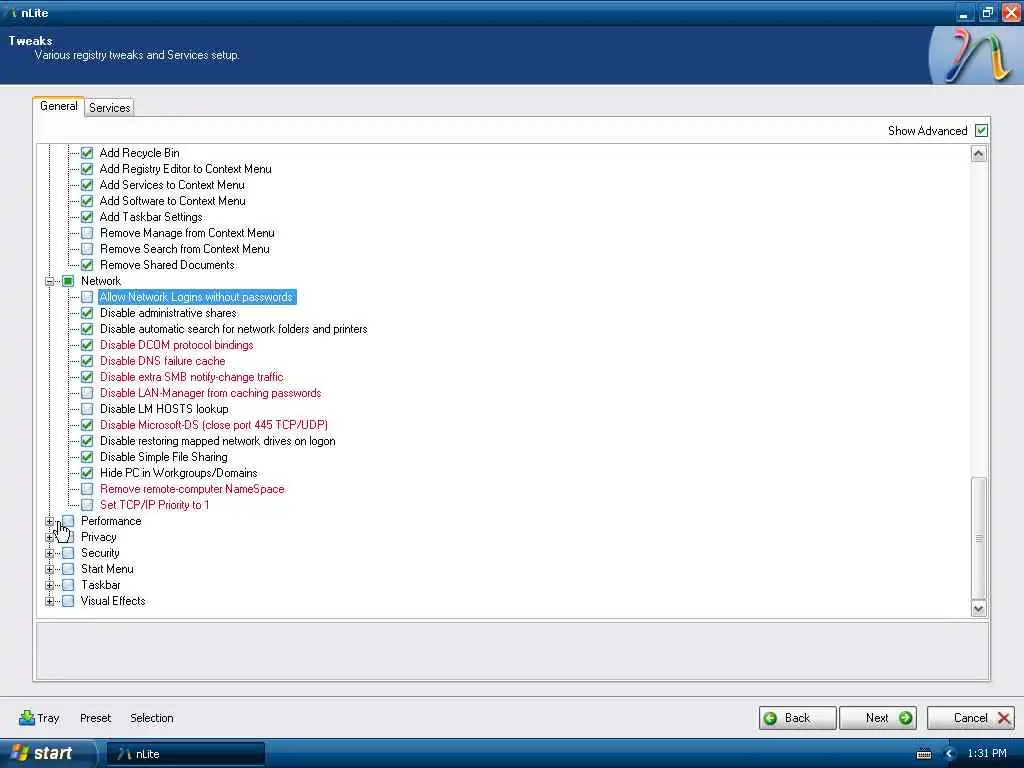1024x768 pixels.
Task: Click the green Back arrow button
Action: (797, 718)
